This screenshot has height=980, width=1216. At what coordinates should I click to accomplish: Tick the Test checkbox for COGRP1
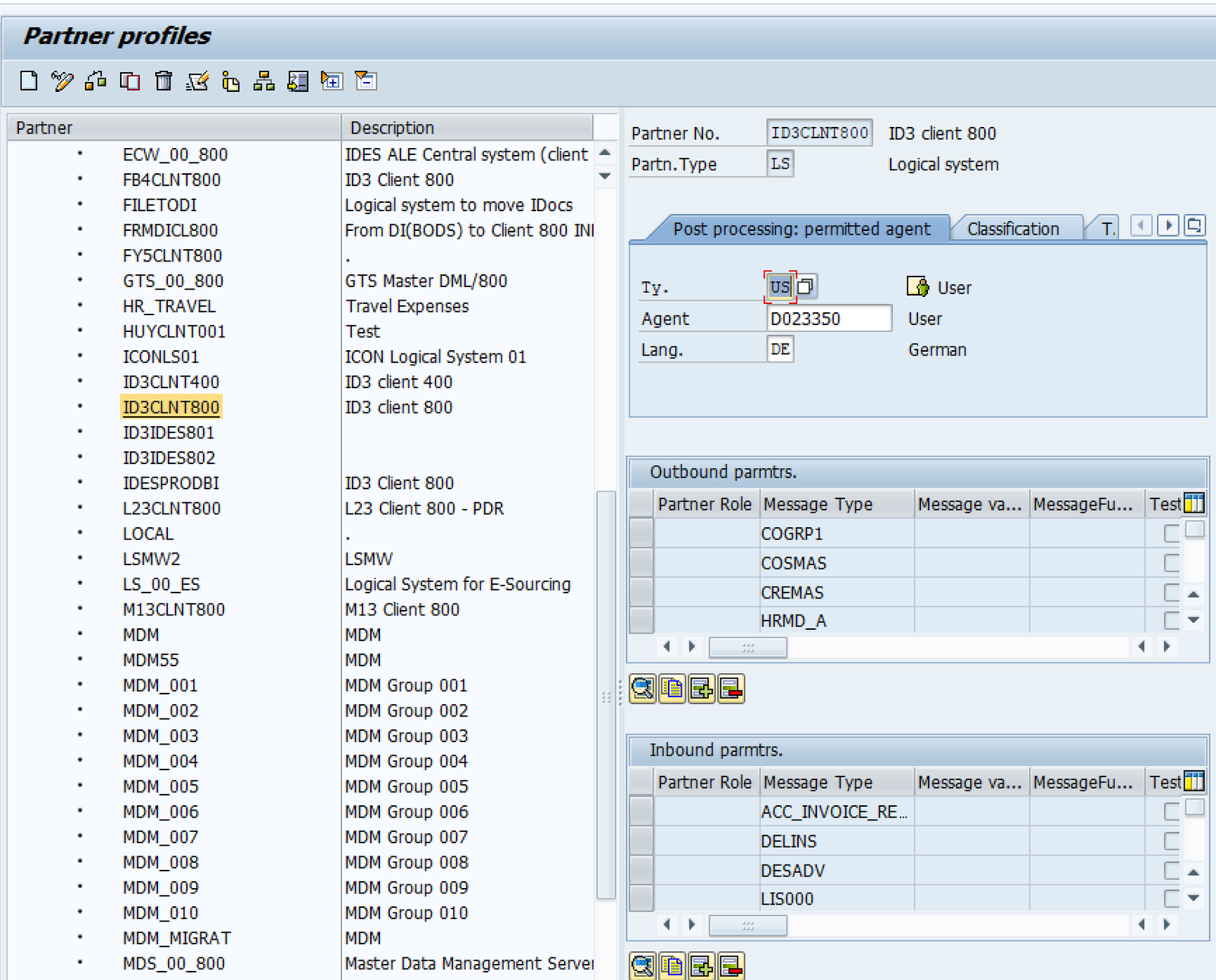1171,534
